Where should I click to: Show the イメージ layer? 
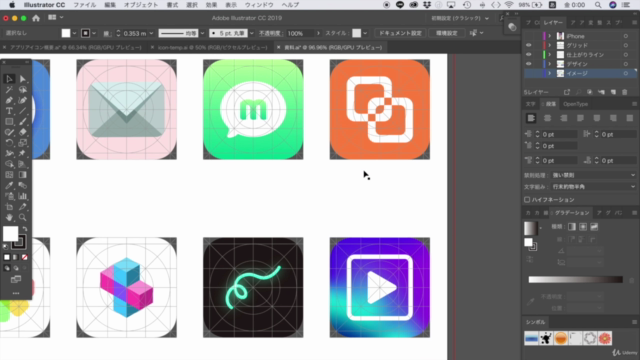coord(529,73)
